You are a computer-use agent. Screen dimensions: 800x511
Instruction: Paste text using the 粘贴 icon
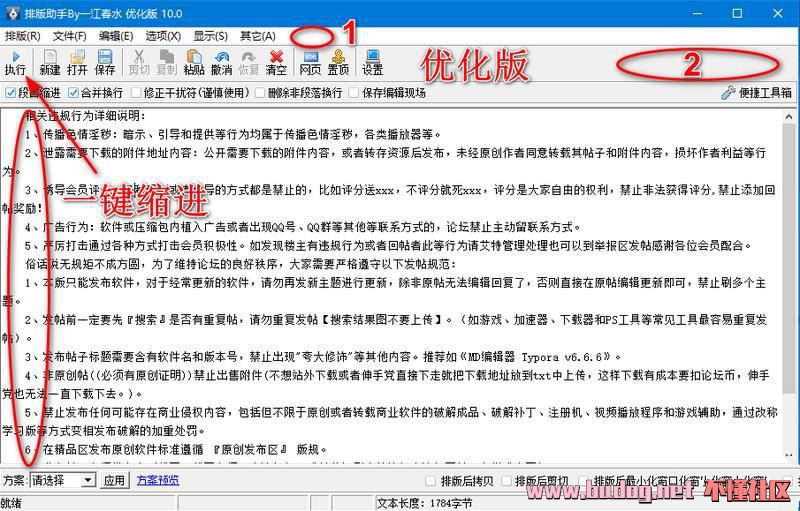point(194,63)
